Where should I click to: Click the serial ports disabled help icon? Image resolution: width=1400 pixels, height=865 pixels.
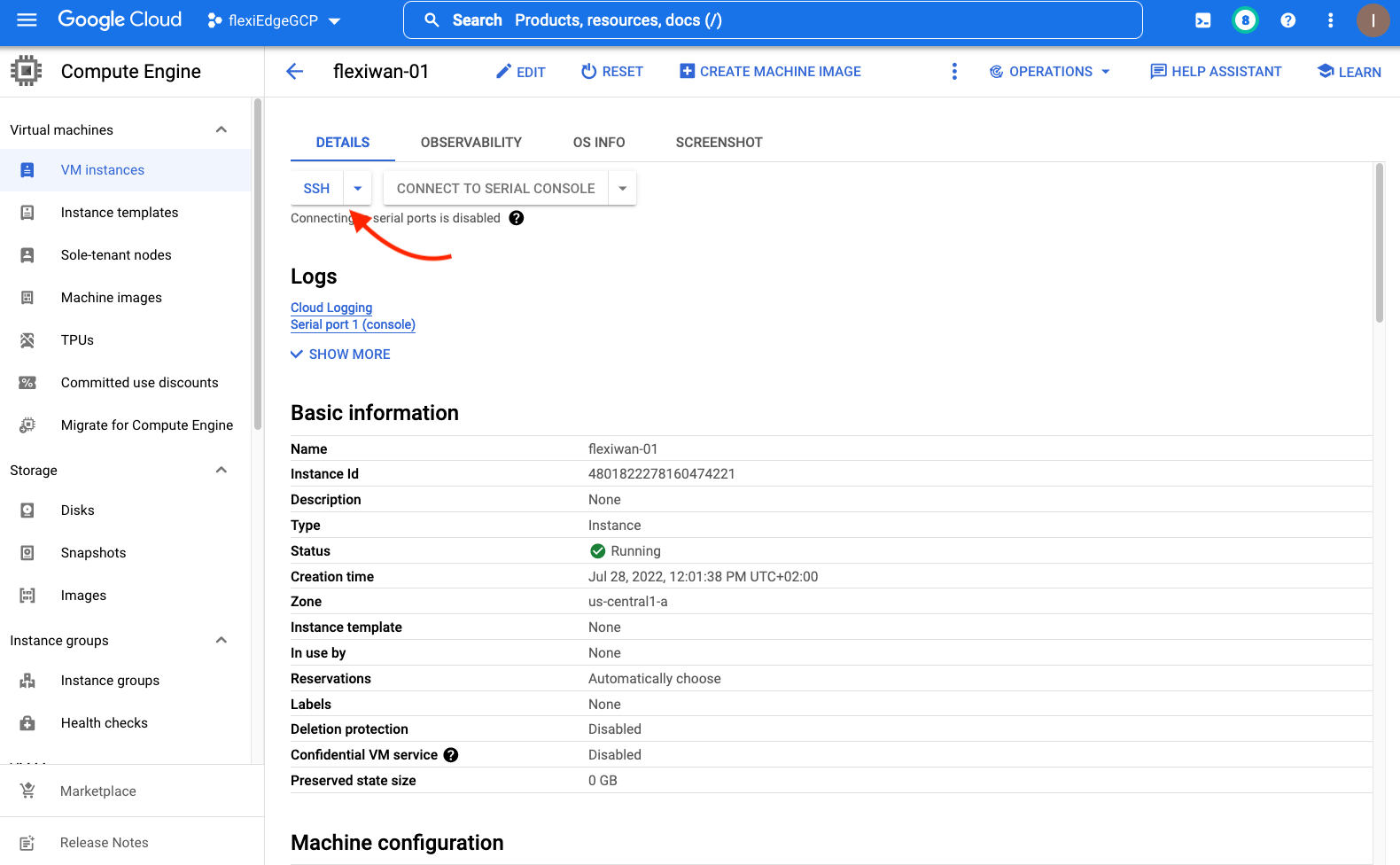[517, 218]
